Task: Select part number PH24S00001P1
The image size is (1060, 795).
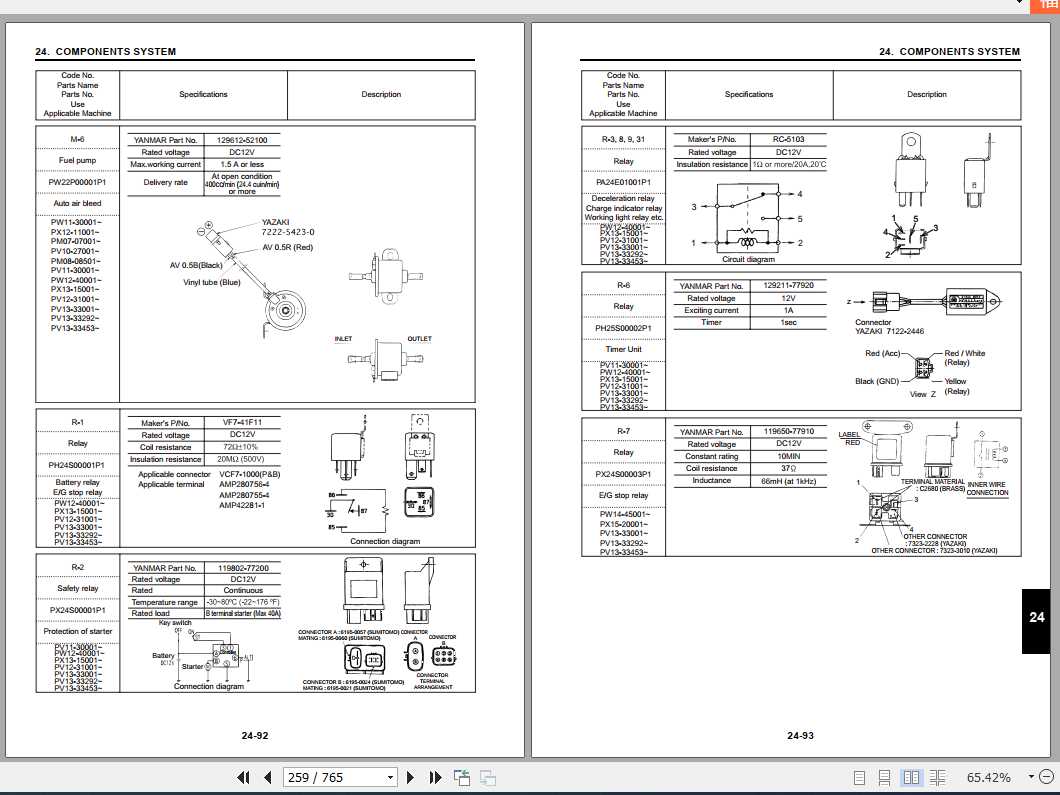Action: pos(77,465)
